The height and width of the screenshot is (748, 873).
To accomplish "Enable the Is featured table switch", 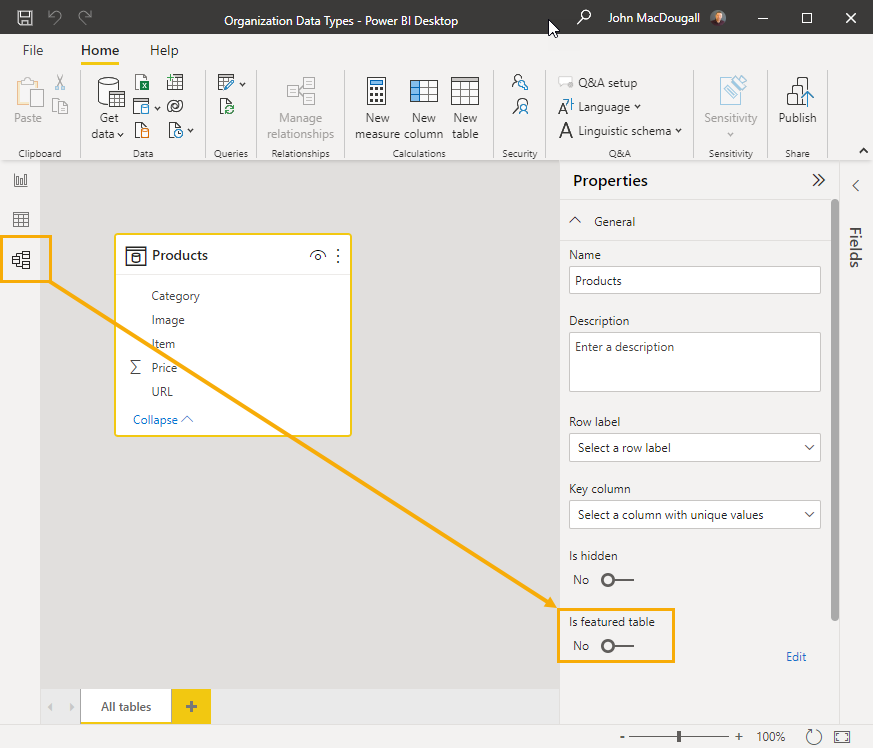I will point(617,646).
